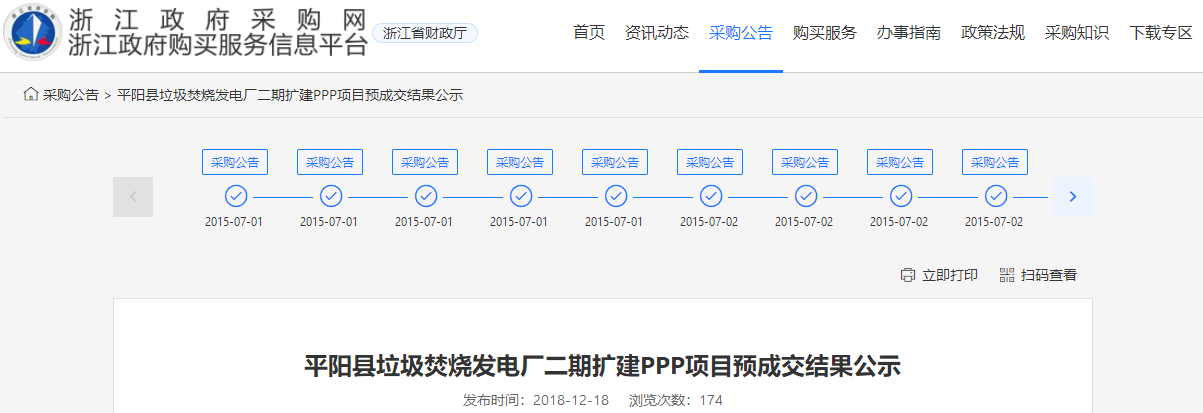
Task: Click the printer icon for 立即打印
Action: click(x=908, y=275)
